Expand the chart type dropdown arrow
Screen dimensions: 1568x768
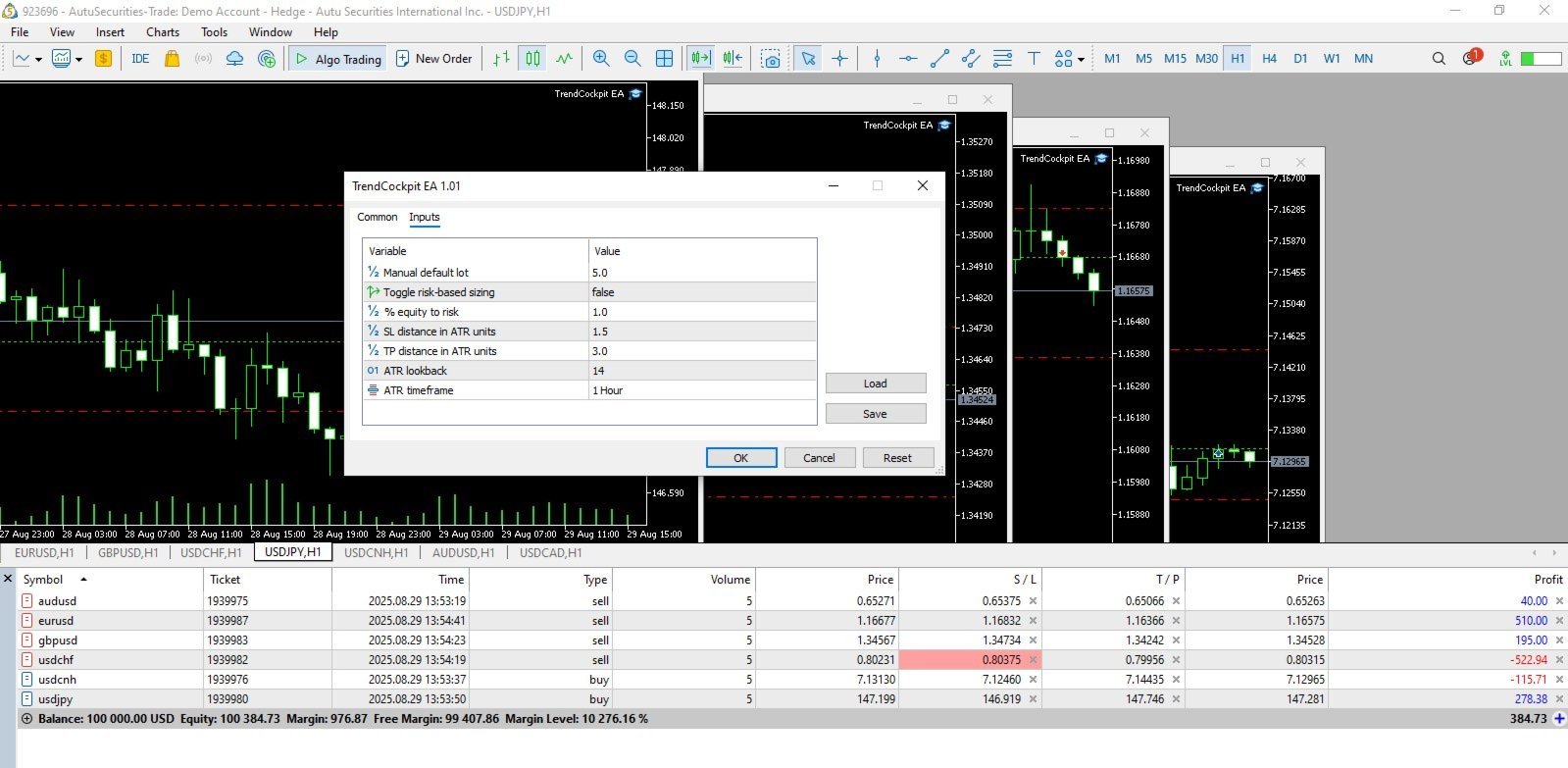[x=38, y=60]
